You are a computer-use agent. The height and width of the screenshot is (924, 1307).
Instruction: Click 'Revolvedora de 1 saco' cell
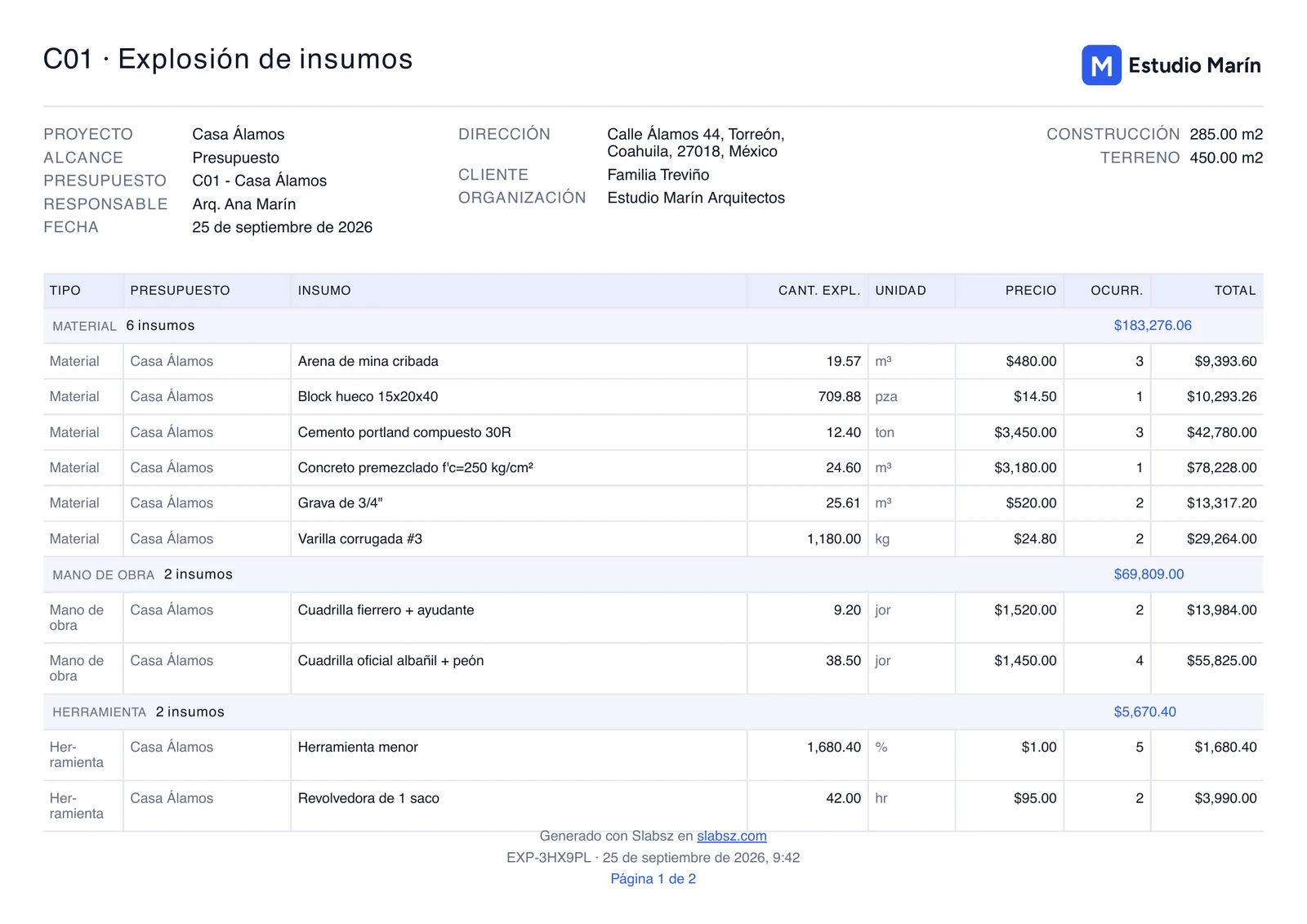coord(368,798)
